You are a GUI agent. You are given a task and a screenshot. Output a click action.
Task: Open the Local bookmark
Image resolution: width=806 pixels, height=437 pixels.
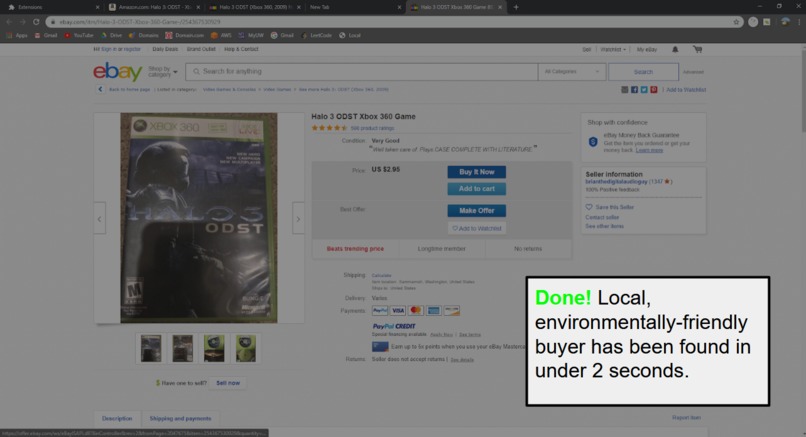[350, 35]
